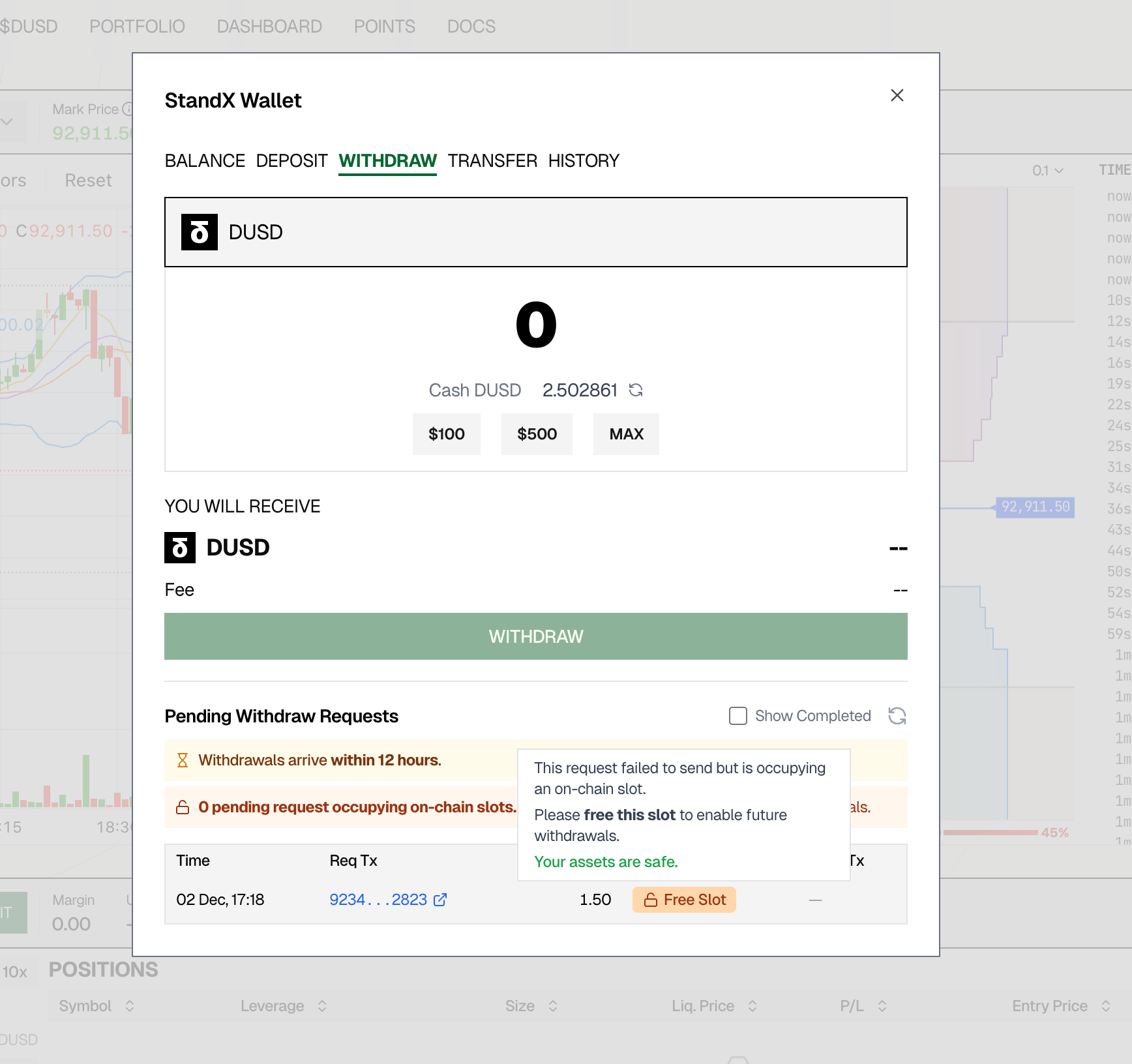Open the HISTORY tab

583,161
